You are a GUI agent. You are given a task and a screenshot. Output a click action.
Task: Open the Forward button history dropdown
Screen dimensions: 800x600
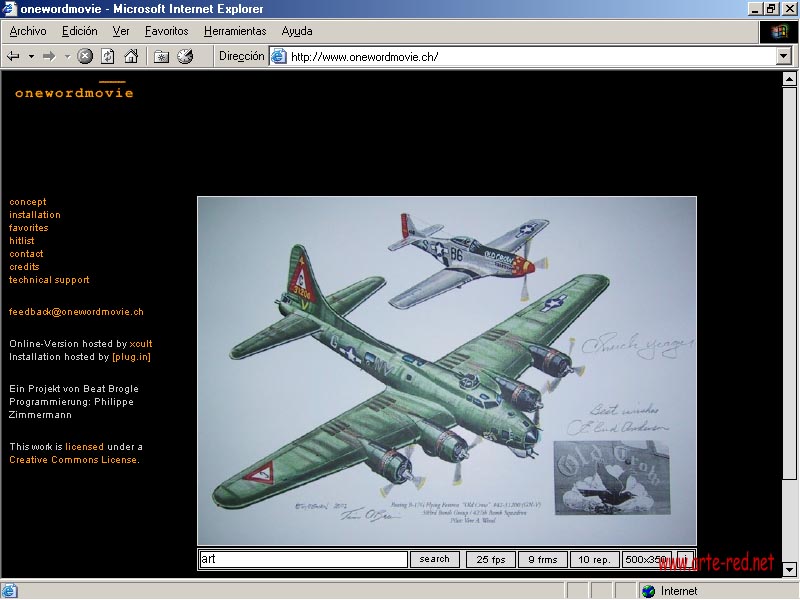tap(67, 57)
